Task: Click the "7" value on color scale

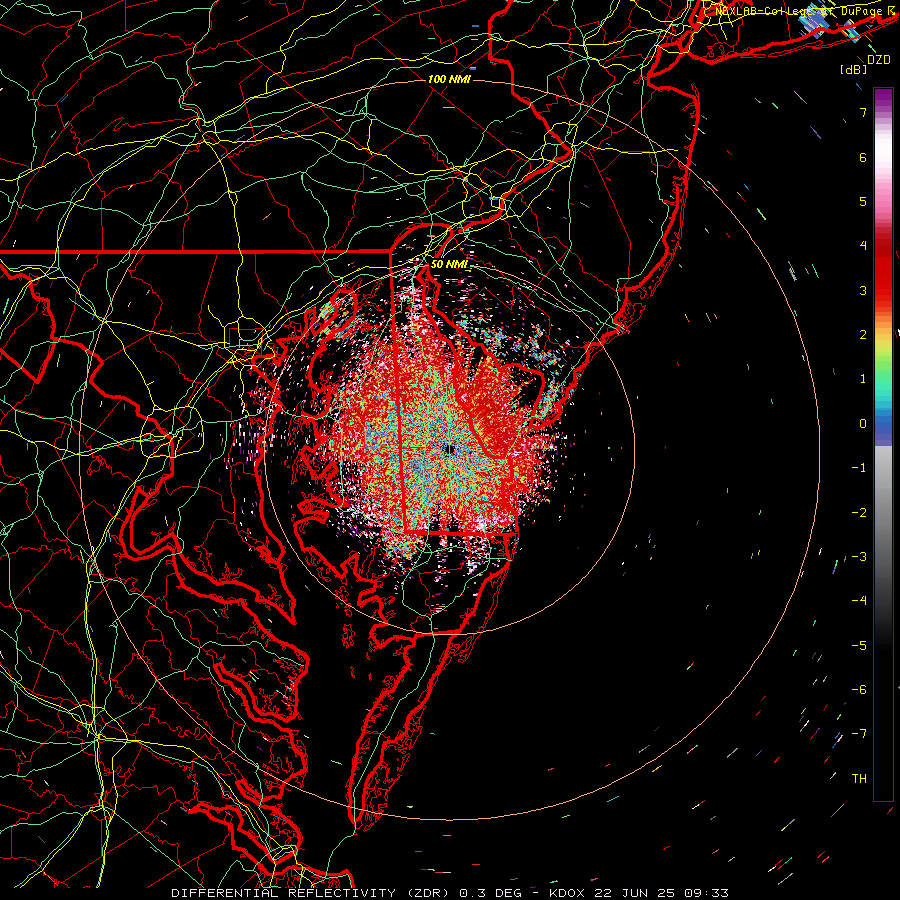Action: (x=863, y=113)
